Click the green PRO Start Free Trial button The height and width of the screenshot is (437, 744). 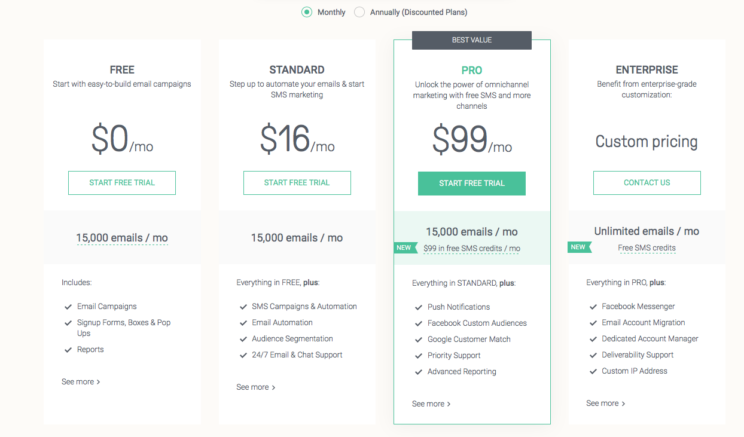click(472, 183)
